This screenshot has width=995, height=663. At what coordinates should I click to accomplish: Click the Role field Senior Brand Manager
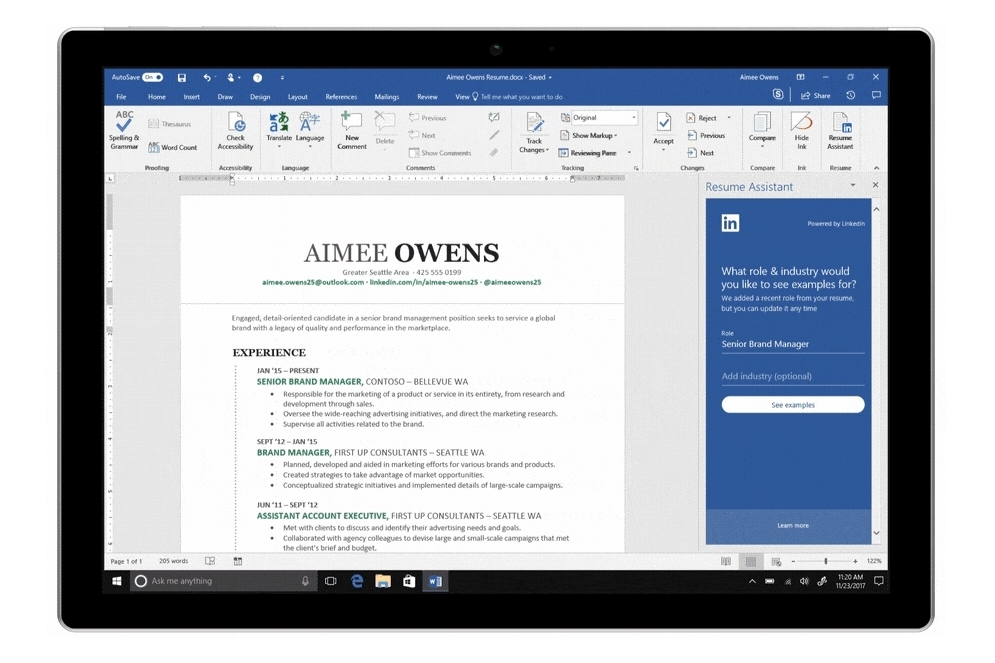click(793, 344)
